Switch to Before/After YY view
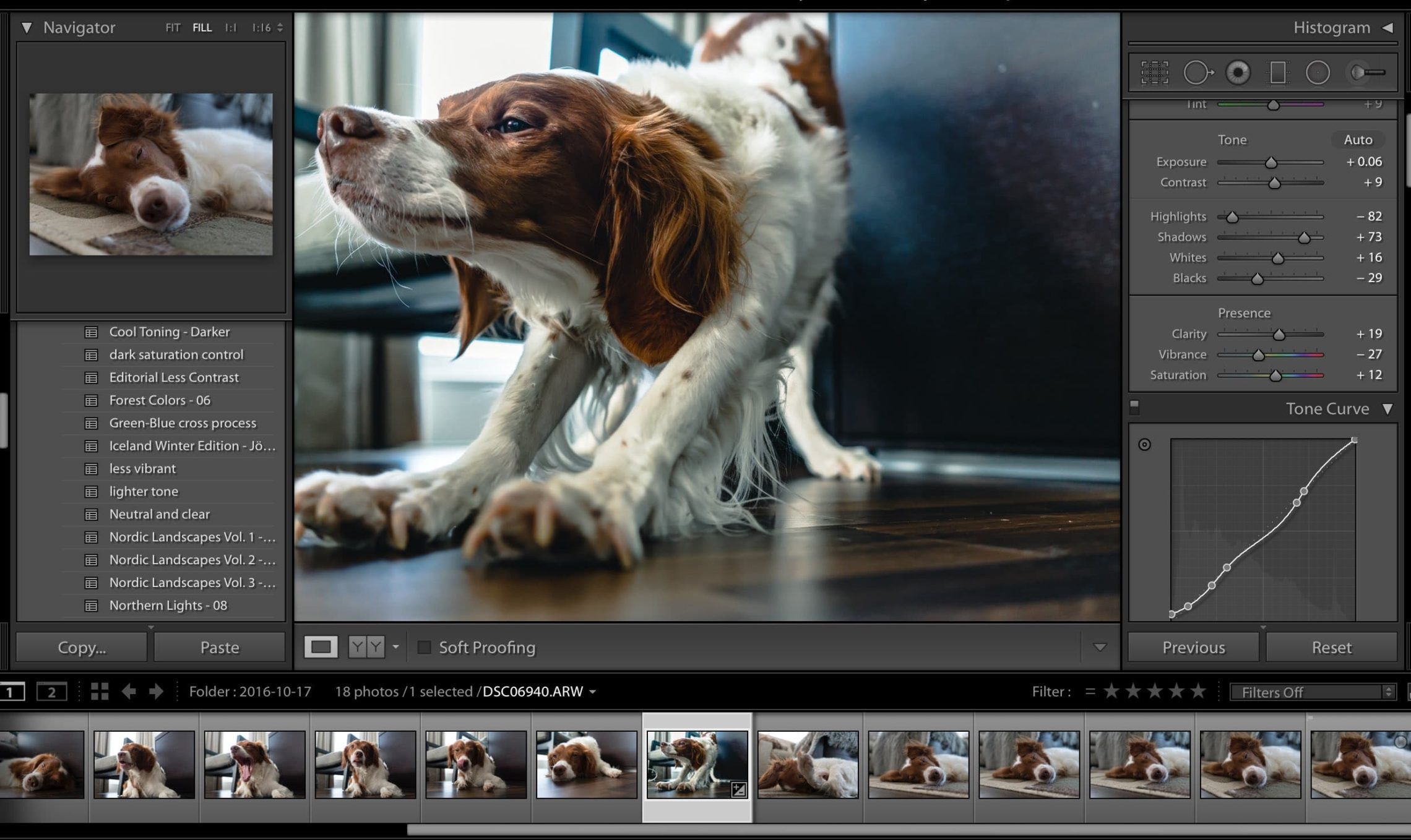Viewport: 1411px width, 840px height. [x=366, y=647]
